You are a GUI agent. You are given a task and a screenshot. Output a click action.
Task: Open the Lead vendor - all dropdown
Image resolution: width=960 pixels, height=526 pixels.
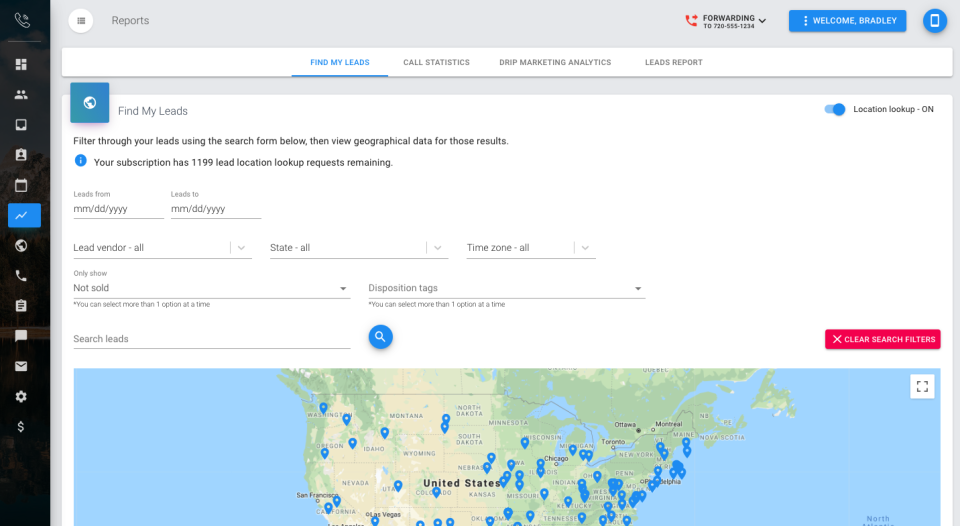point(162,248)
